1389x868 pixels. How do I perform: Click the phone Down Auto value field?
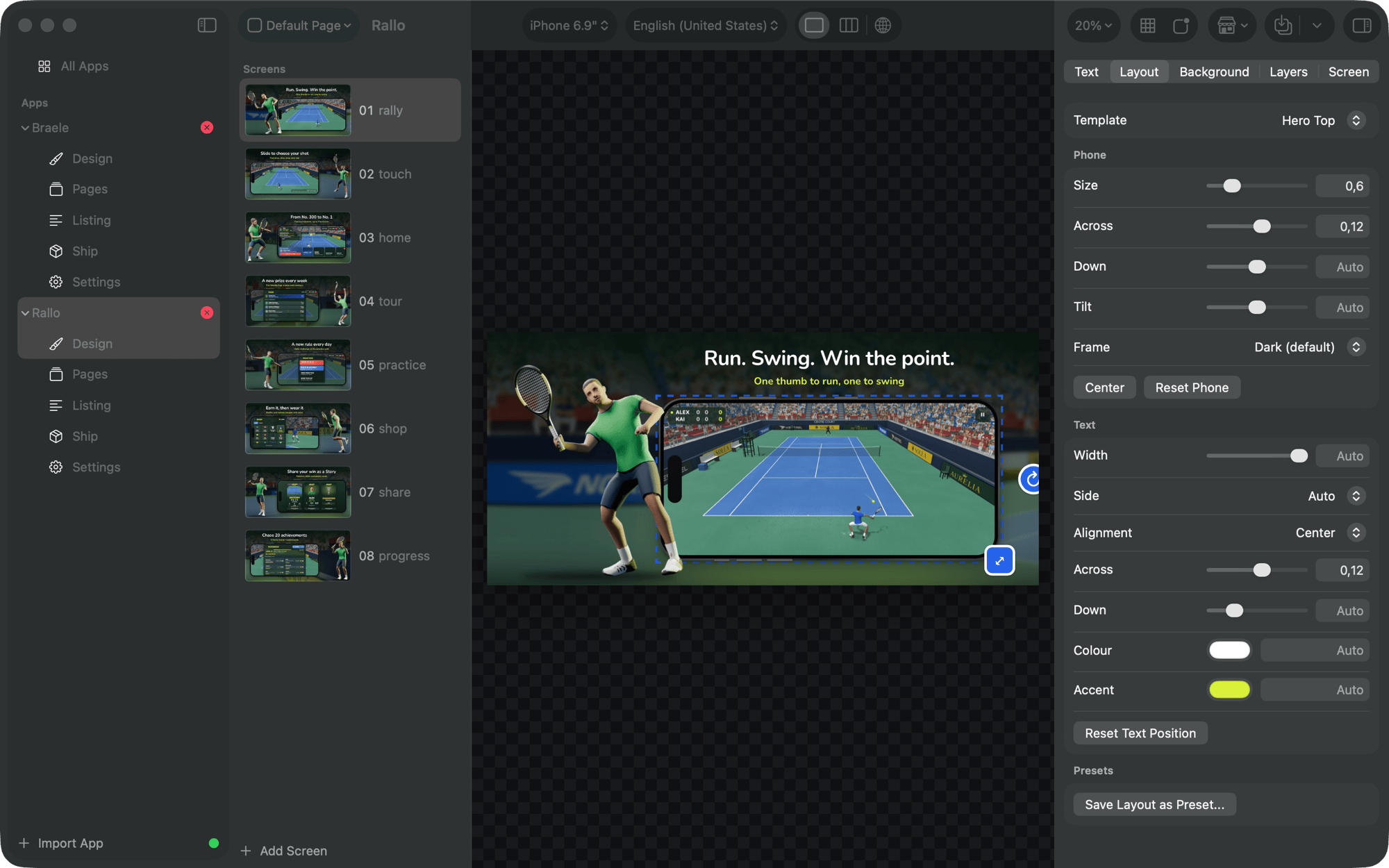[1342, 267]
